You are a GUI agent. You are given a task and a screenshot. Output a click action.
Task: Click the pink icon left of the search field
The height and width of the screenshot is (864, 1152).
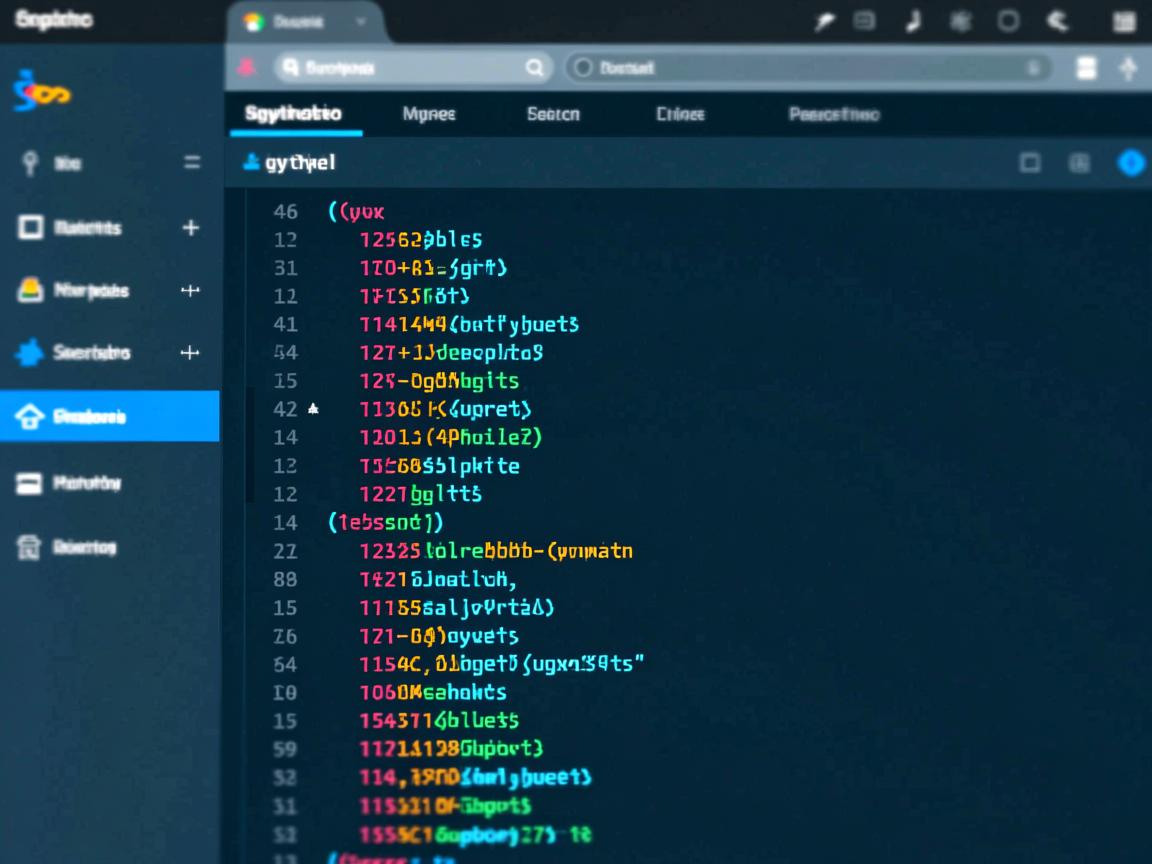pos(245,68)
